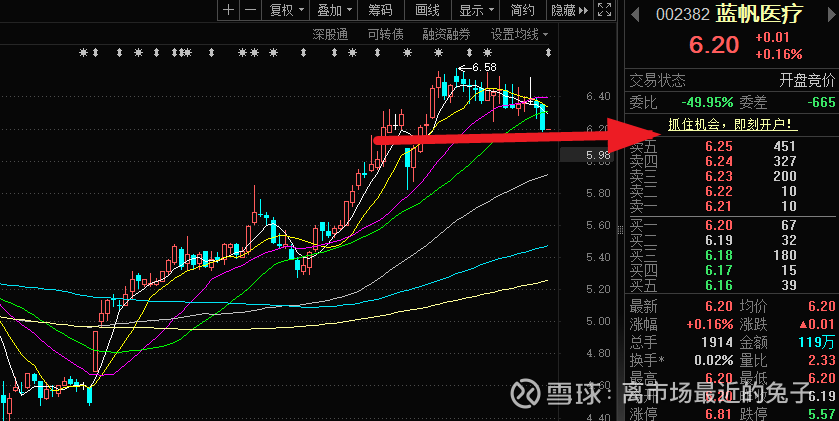Click stock code 002382
839x421 pixels.
coord(683,14)
